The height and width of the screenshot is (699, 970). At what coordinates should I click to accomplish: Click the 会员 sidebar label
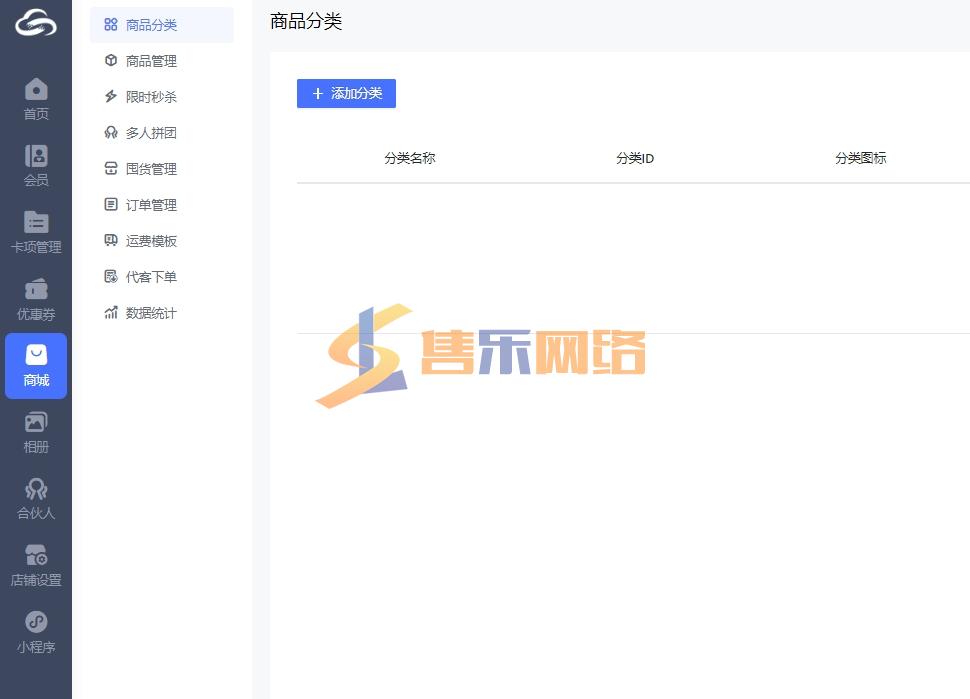pos(36,180)
